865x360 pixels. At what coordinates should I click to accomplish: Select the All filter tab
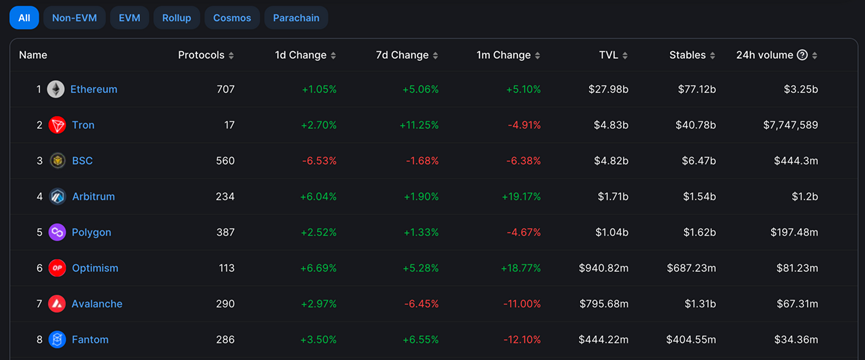(24, 18)
